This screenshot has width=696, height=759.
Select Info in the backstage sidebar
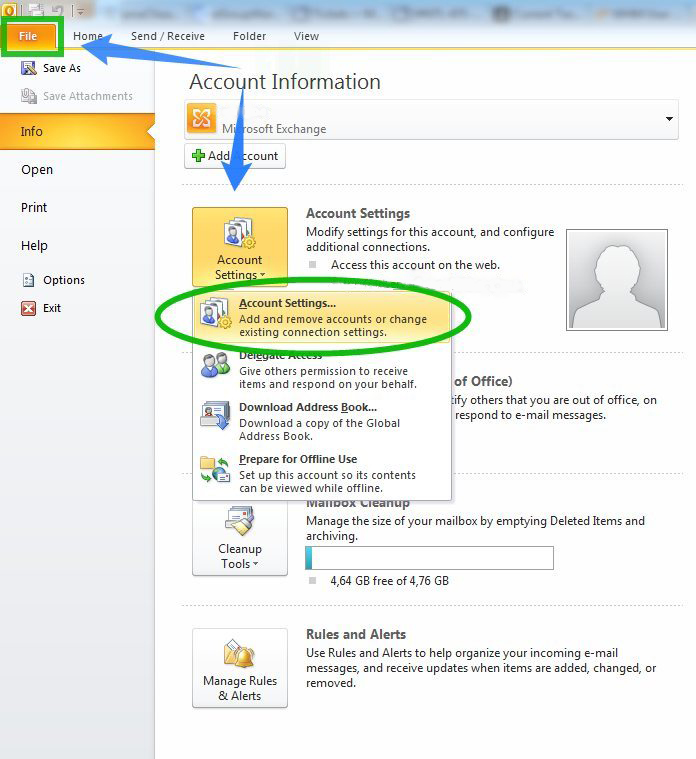click(77, 131)
